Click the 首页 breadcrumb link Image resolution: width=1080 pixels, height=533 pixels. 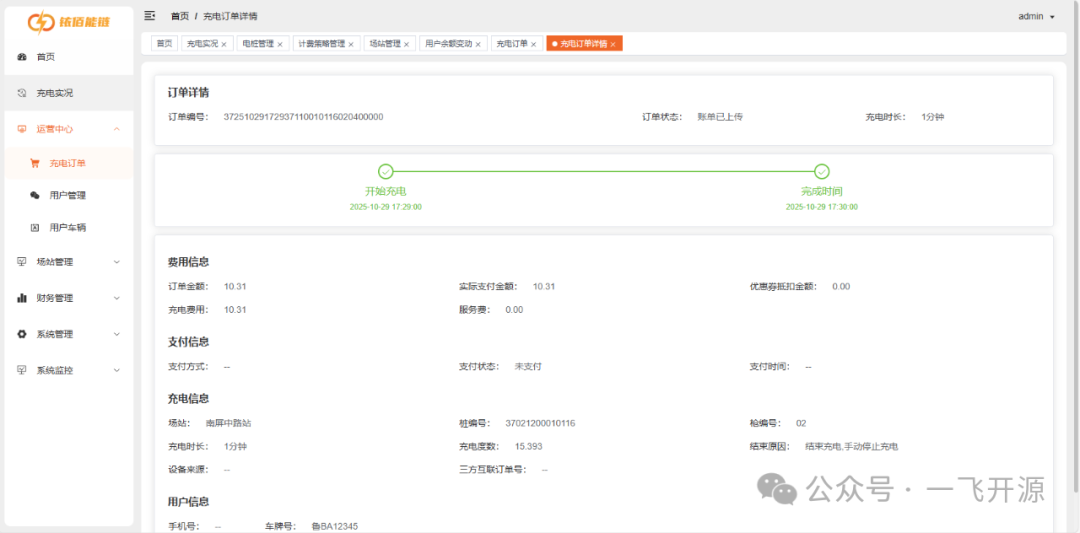pos(179,17)
